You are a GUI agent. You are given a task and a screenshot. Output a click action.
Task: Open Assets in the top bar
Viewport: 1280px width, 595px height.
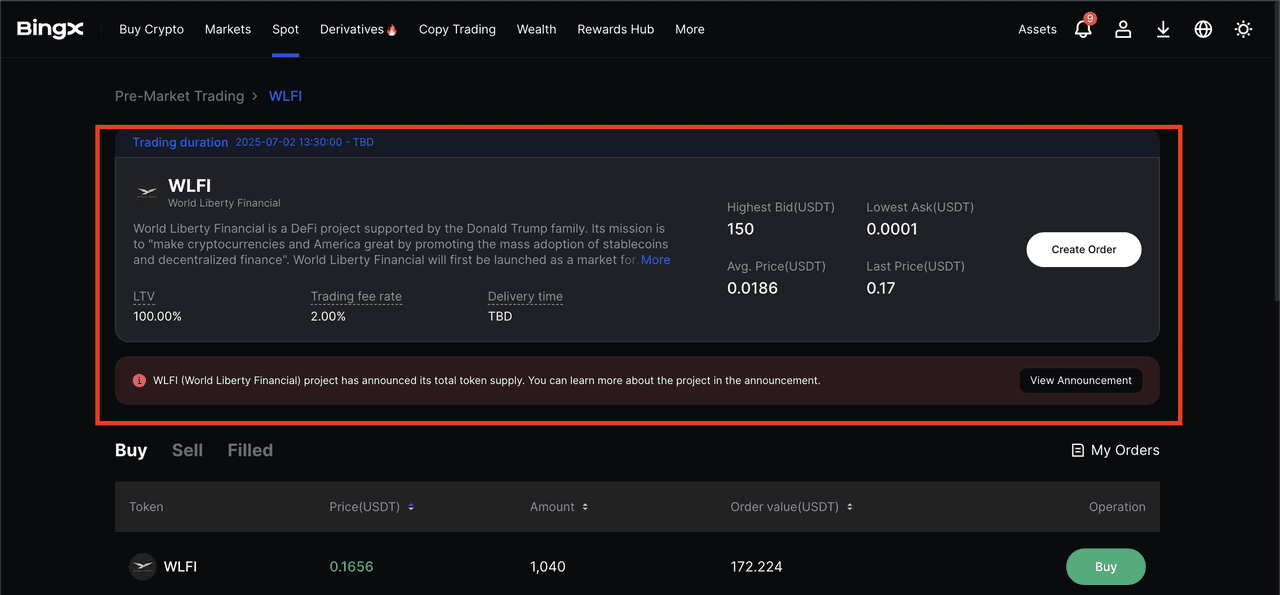click(x=1037, y=29)
